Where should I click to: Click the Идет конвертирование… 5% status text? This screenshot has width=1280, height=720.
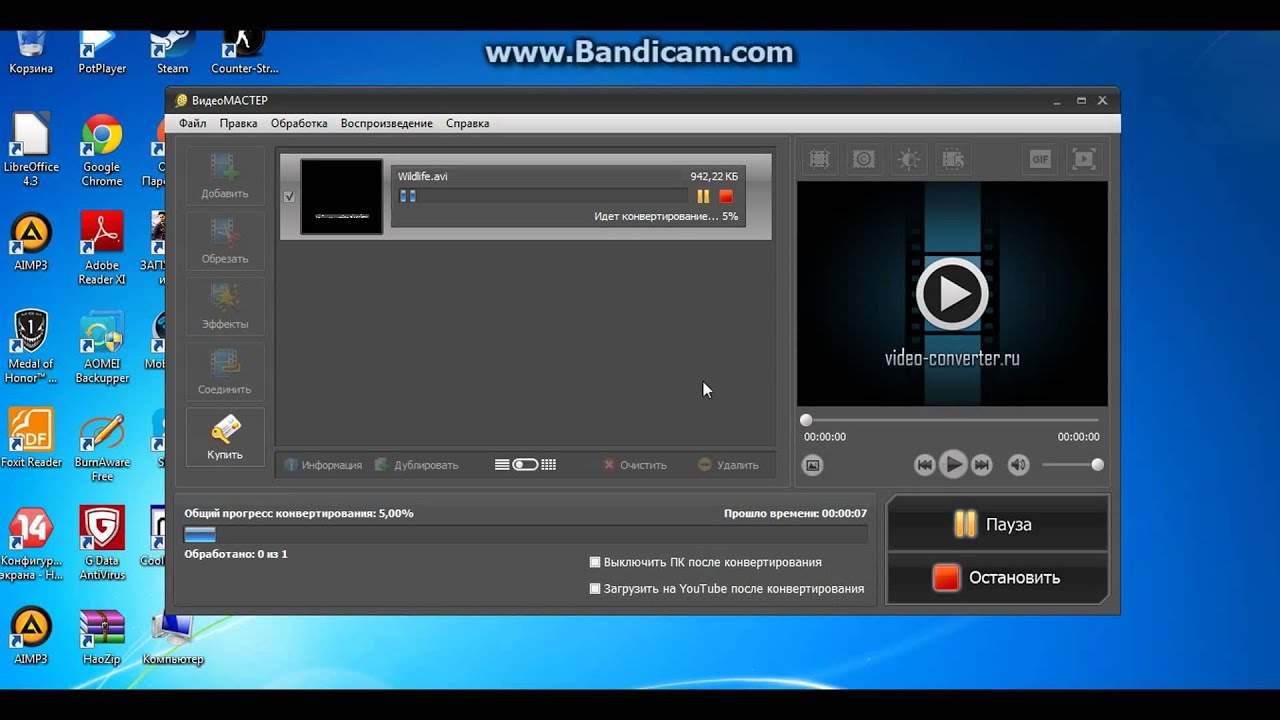point(666,216)
